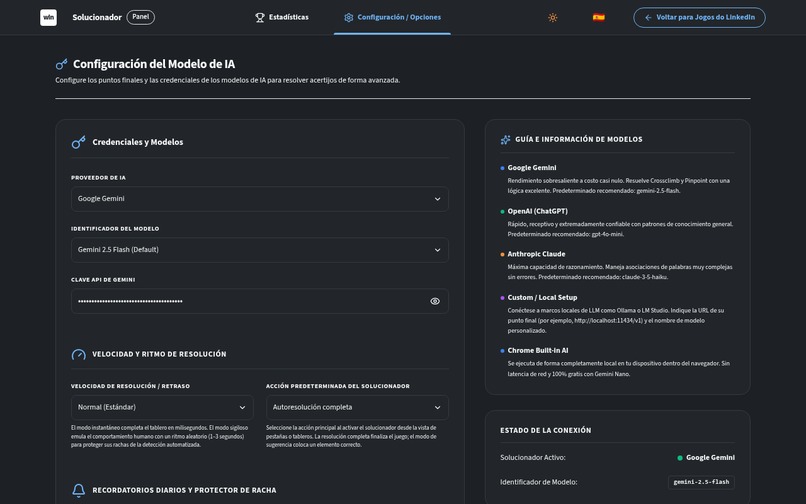Viewport: 806px width, 504px height.
Task: Click the Solucionador Activo label
Action: (x=533, y=457)
